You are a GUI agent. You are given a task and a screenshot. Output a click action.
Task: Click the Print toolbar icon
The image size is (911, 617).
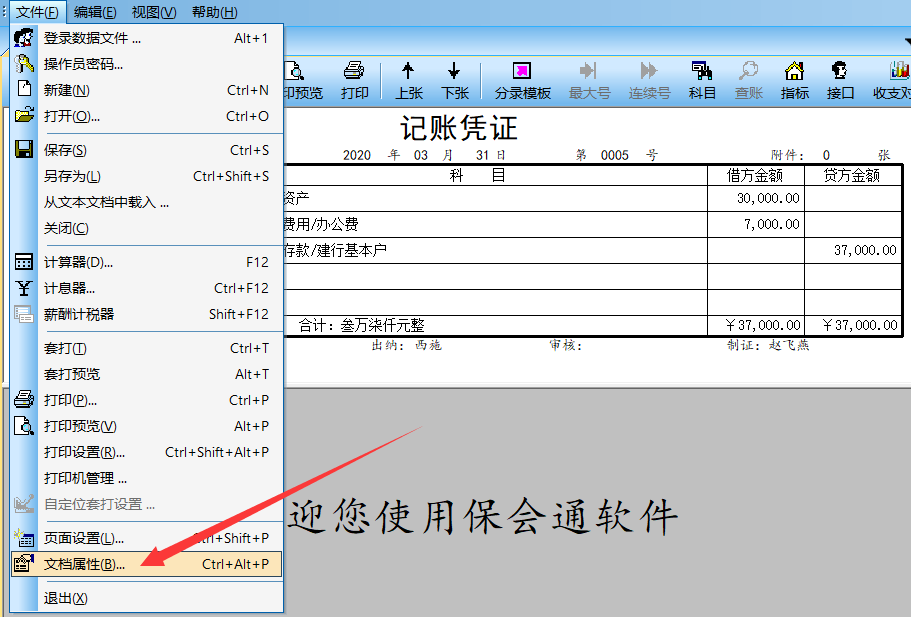click(354, 80)
